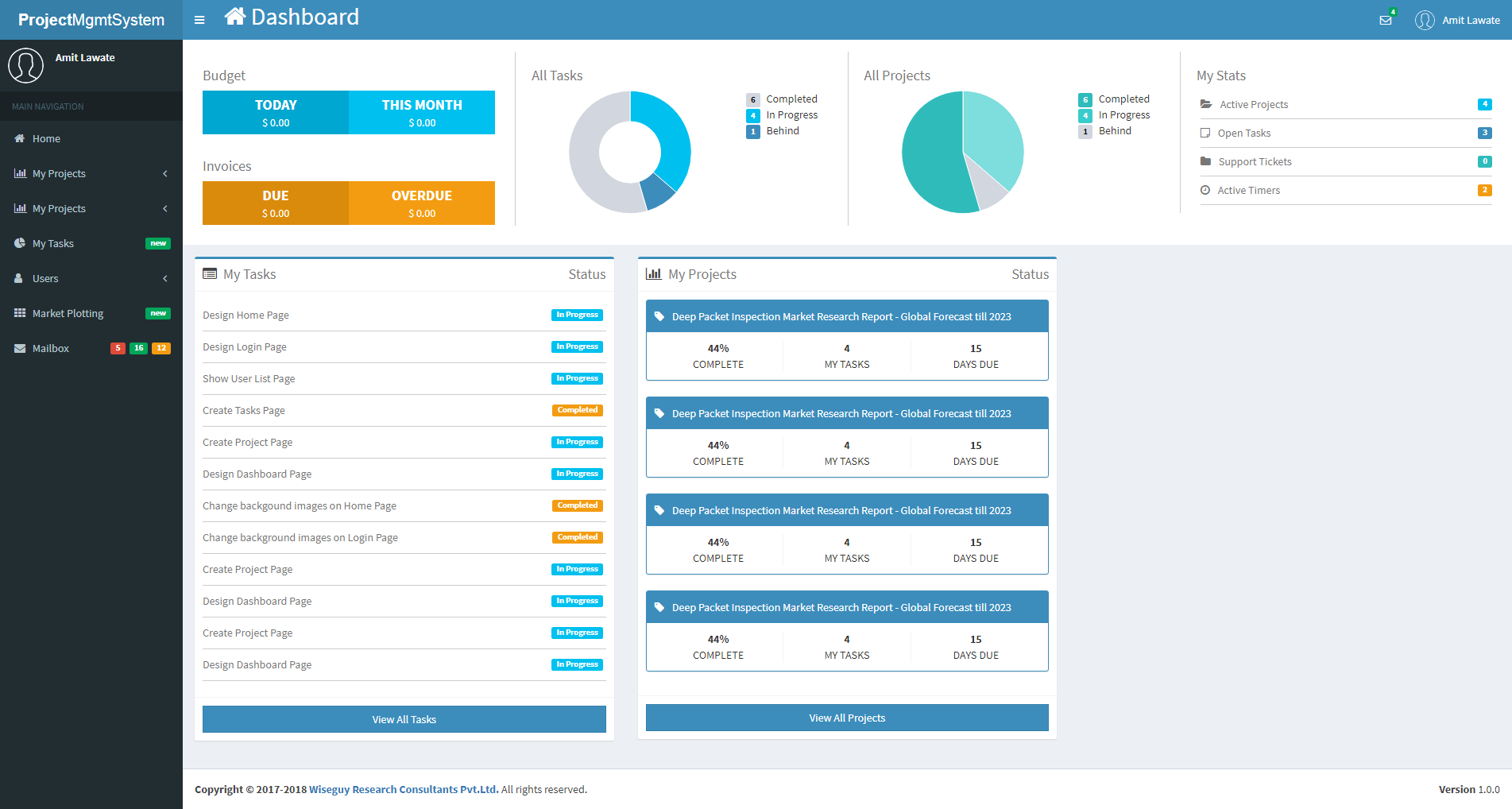1512x809 pixels.
Task: Click the In Progress legend swatch under All Projects
Action: 1085,115
